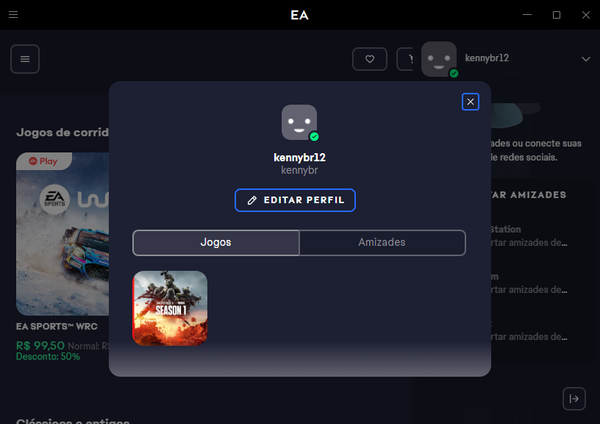Close the profile popup with X
Viewport: 600px width, 424px height.
pyautogui.click(x=471, y=101)
